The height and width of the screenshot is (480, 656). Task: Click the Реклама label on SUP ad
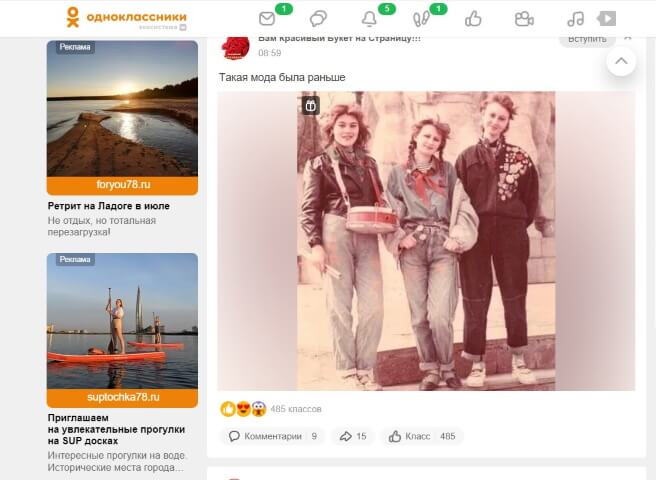point(75,259)
